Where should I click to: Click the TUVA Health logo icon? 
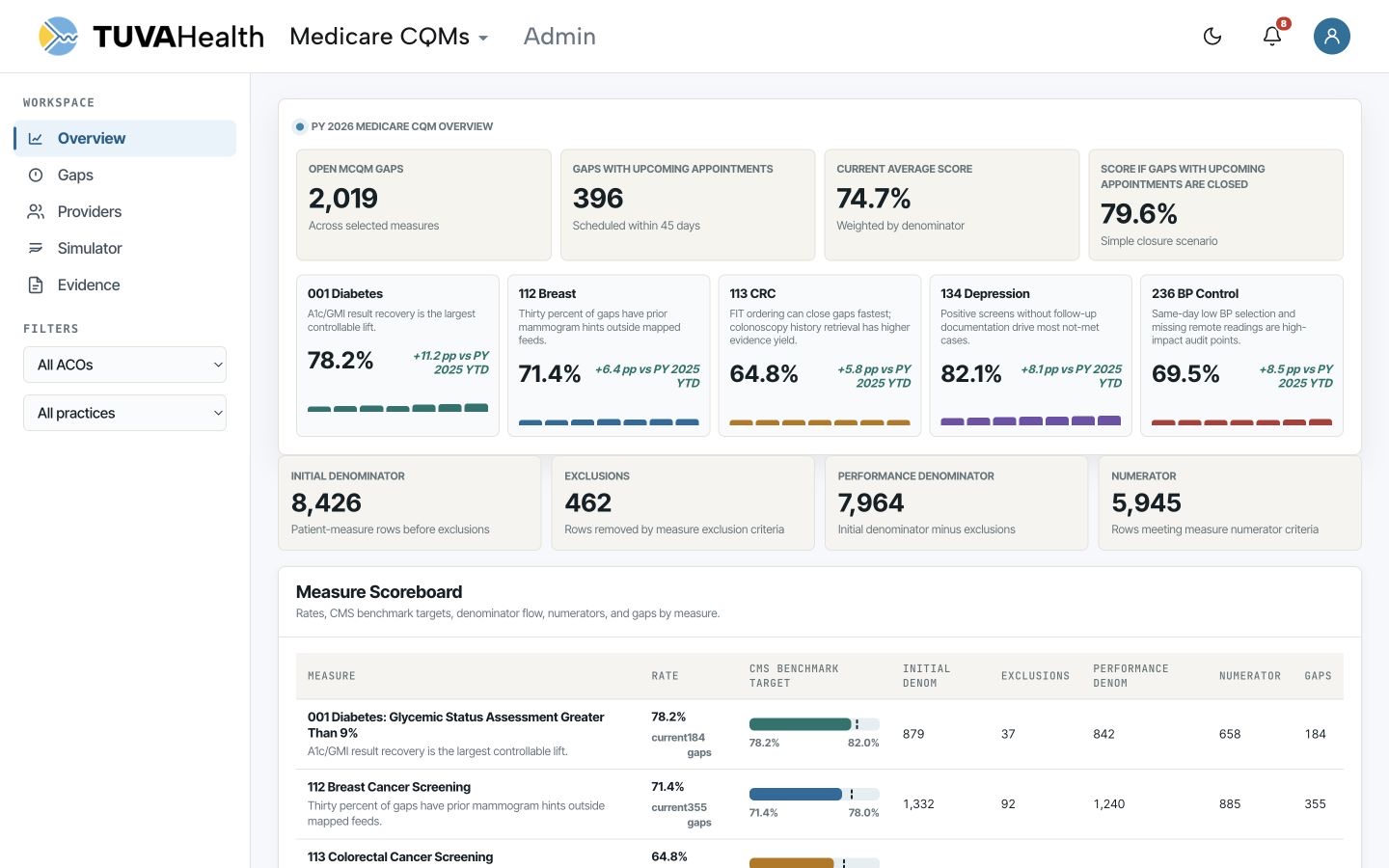58,37
